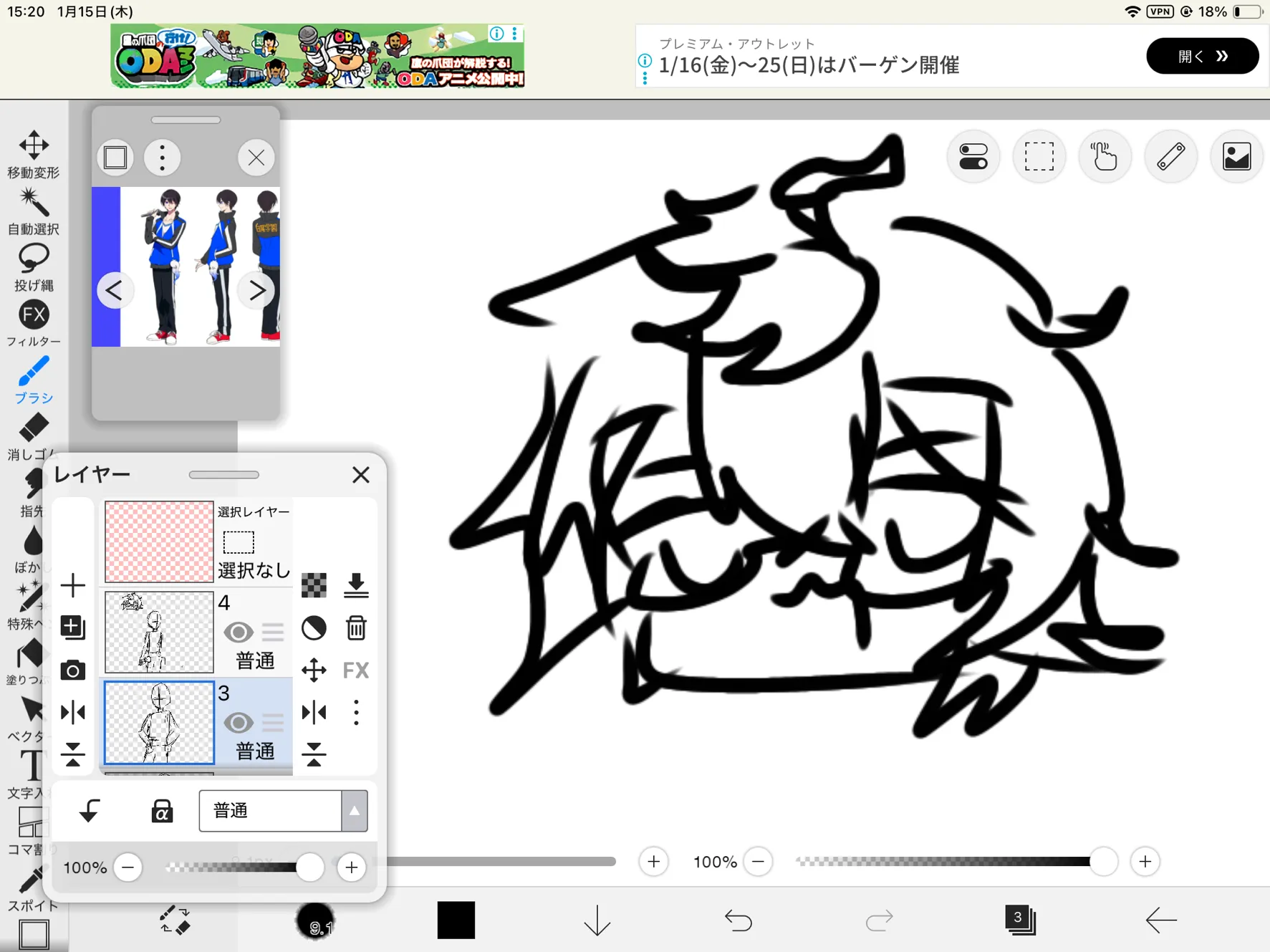Tap the ad info icon on ODA banner
Screen dimensions: 1270x952
pyautogui.click(x=496, y=34)
